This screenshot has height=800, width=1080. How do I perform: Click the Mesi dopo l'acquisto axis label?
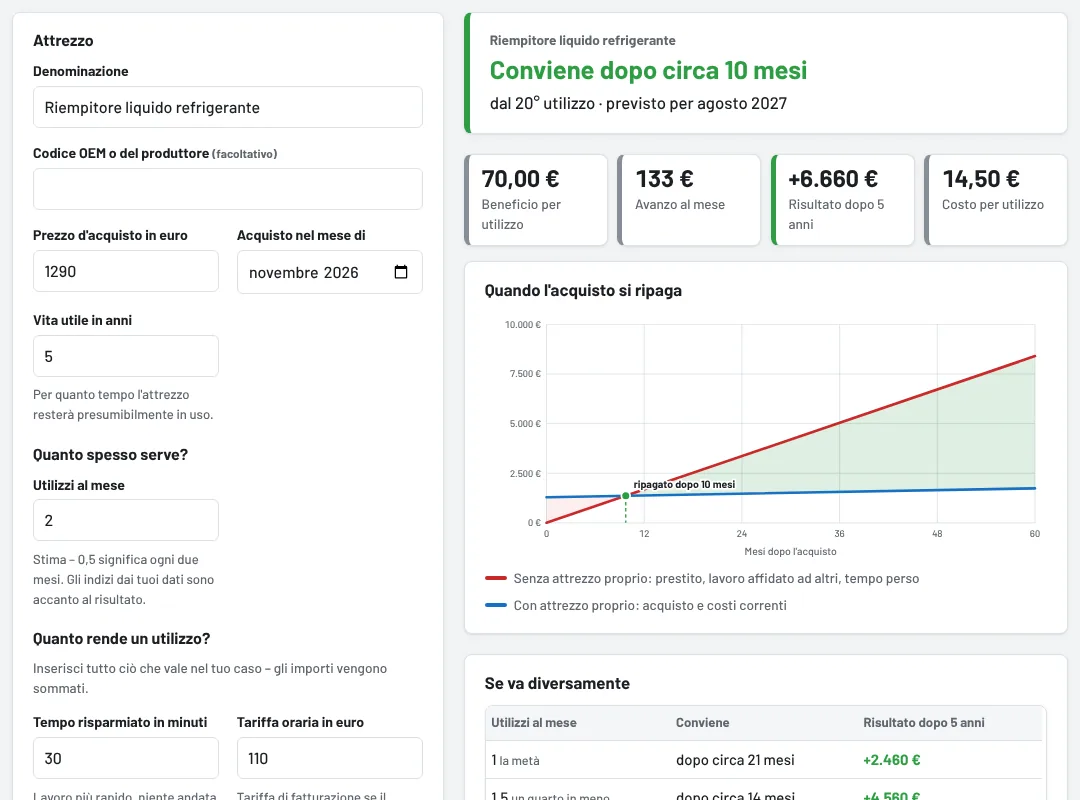tap(790, 552)
